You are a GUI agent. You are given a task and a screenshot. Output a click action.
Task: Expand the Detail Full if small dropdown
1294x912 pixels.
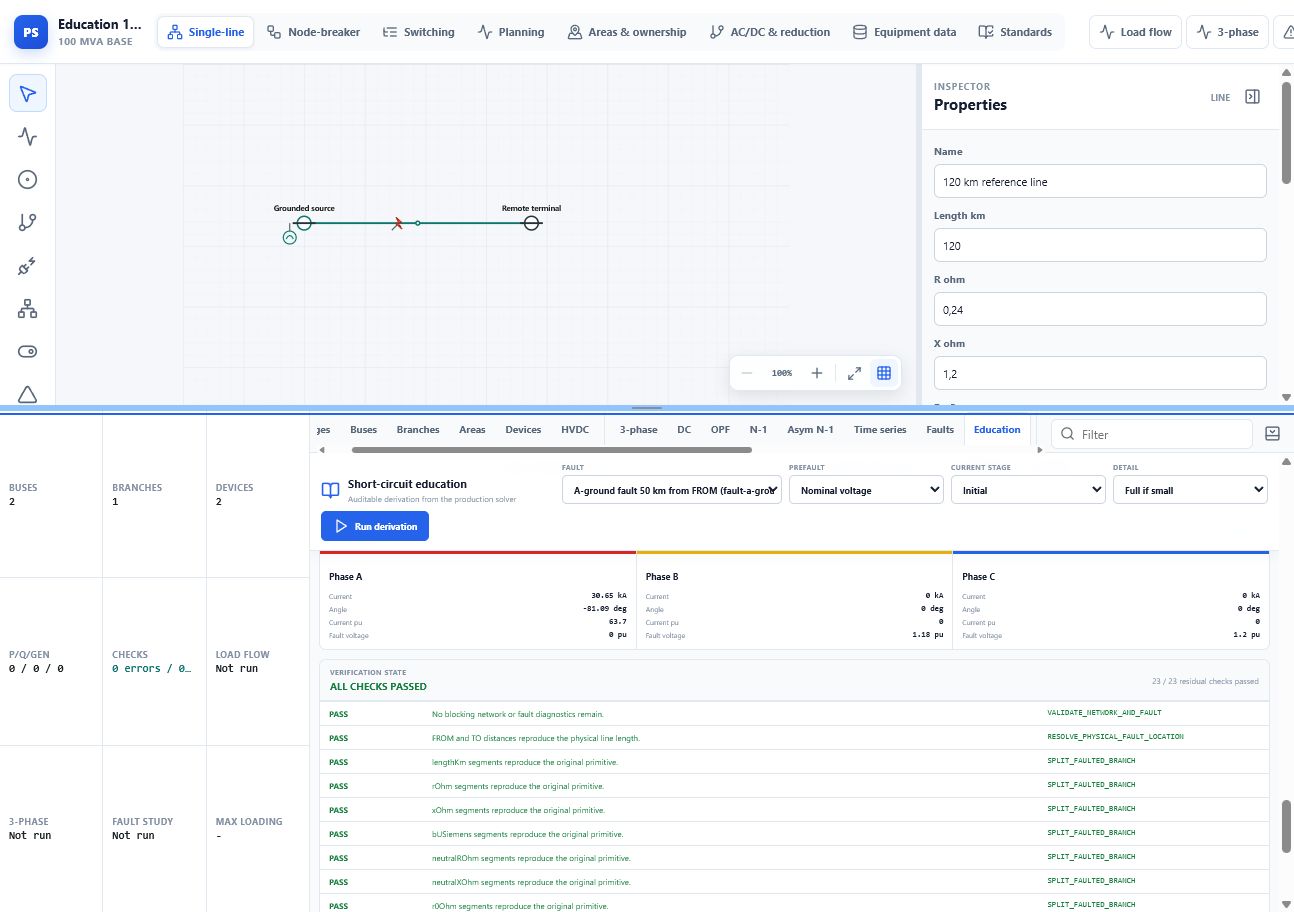(x=1190, y=490)
